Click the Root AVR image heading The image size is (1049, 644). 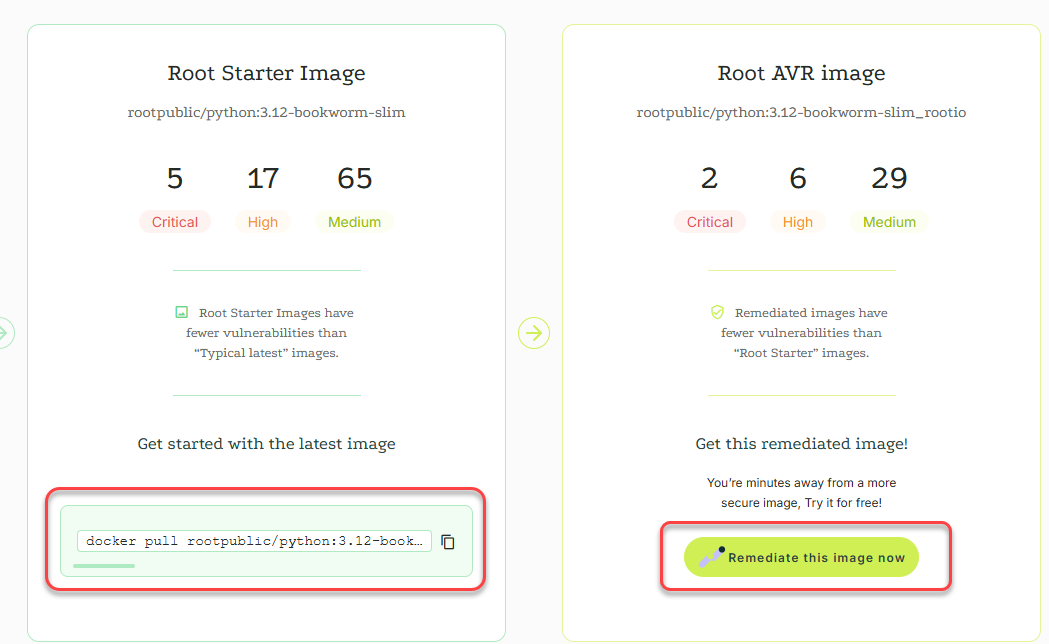[801, 73]
